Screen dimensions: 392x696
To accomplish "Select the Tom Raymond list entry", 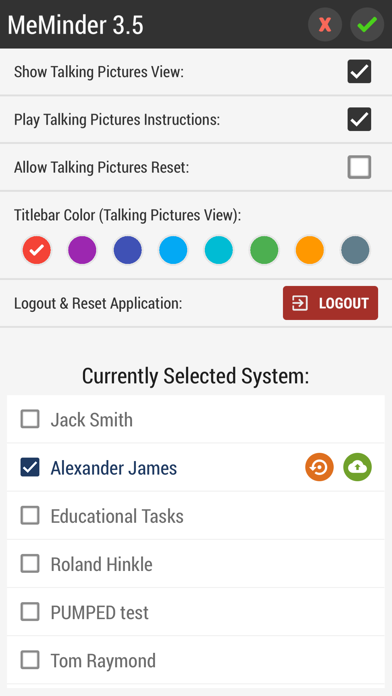I will click(x=196, y=660).
